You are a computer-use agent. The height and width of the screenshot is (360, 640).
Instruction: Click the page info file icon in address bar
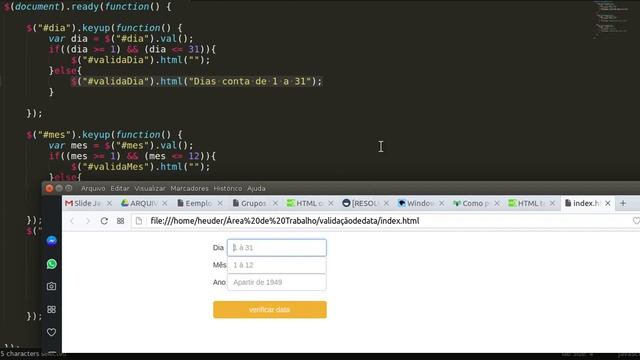click(139, 221)
